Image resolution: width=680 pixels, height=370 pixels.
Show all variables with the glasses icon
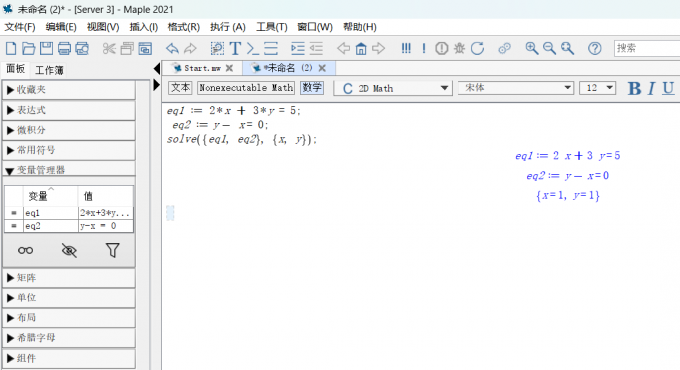26,250
